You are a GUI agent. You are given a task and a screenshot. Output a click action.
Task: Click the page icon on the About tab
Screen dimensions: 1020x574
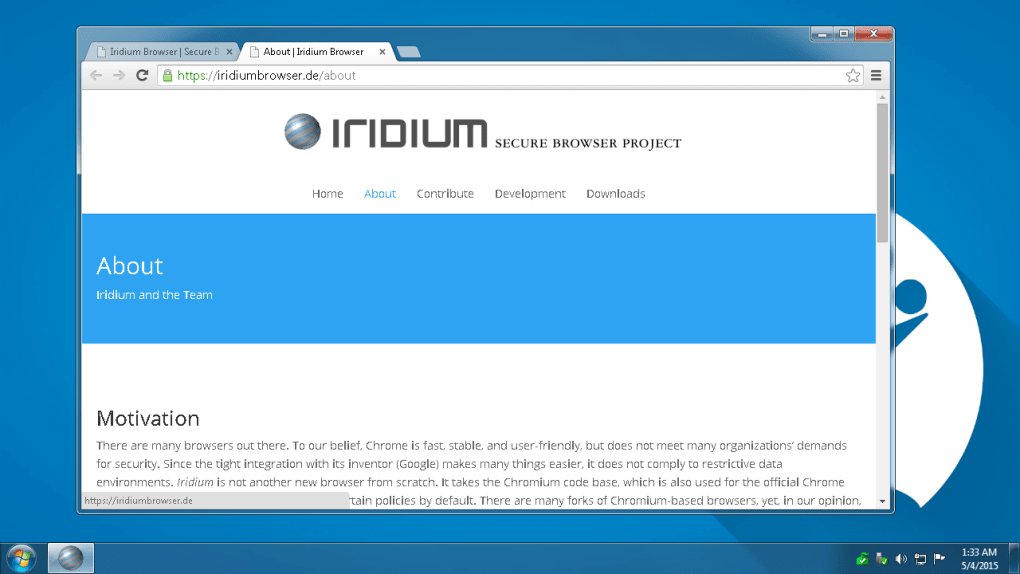click(254, 51)
